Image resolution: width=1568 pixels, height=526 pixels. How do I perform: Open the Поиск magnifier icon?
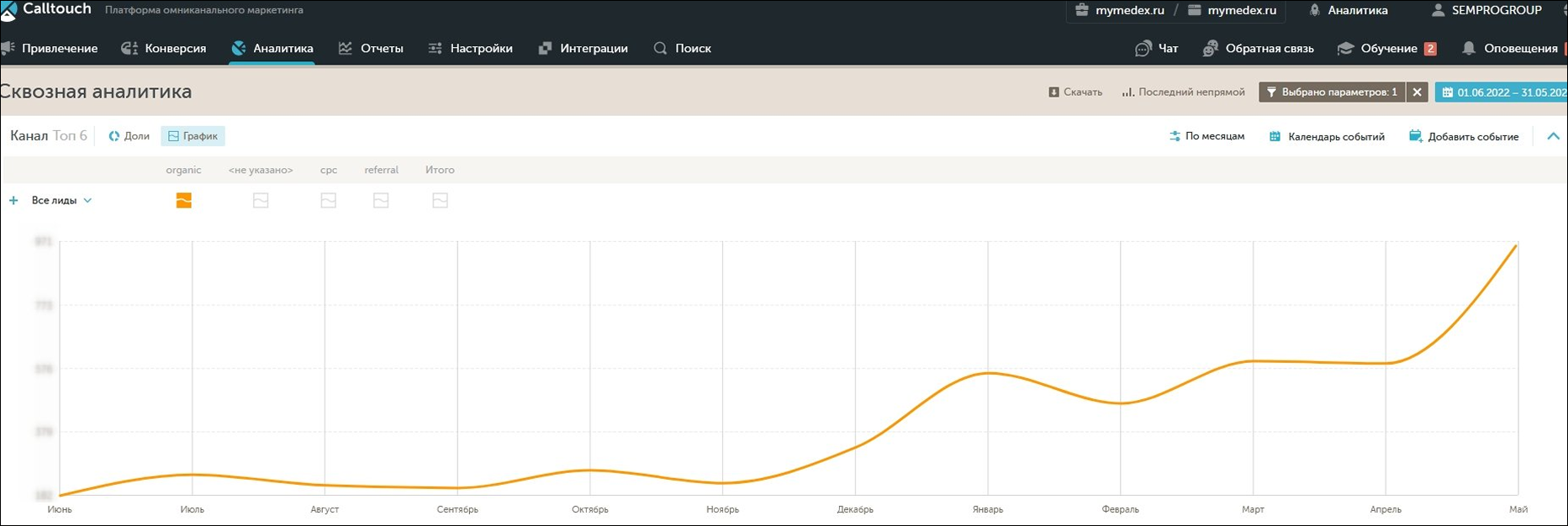tap(660, 49)
